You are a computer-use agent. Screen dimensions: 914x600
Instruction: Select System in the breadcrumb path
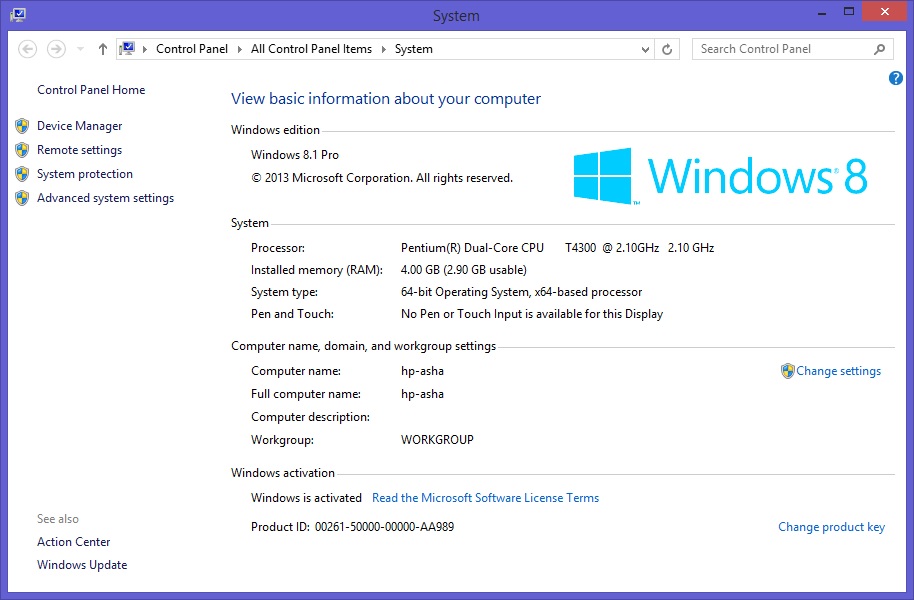(414, 49)
